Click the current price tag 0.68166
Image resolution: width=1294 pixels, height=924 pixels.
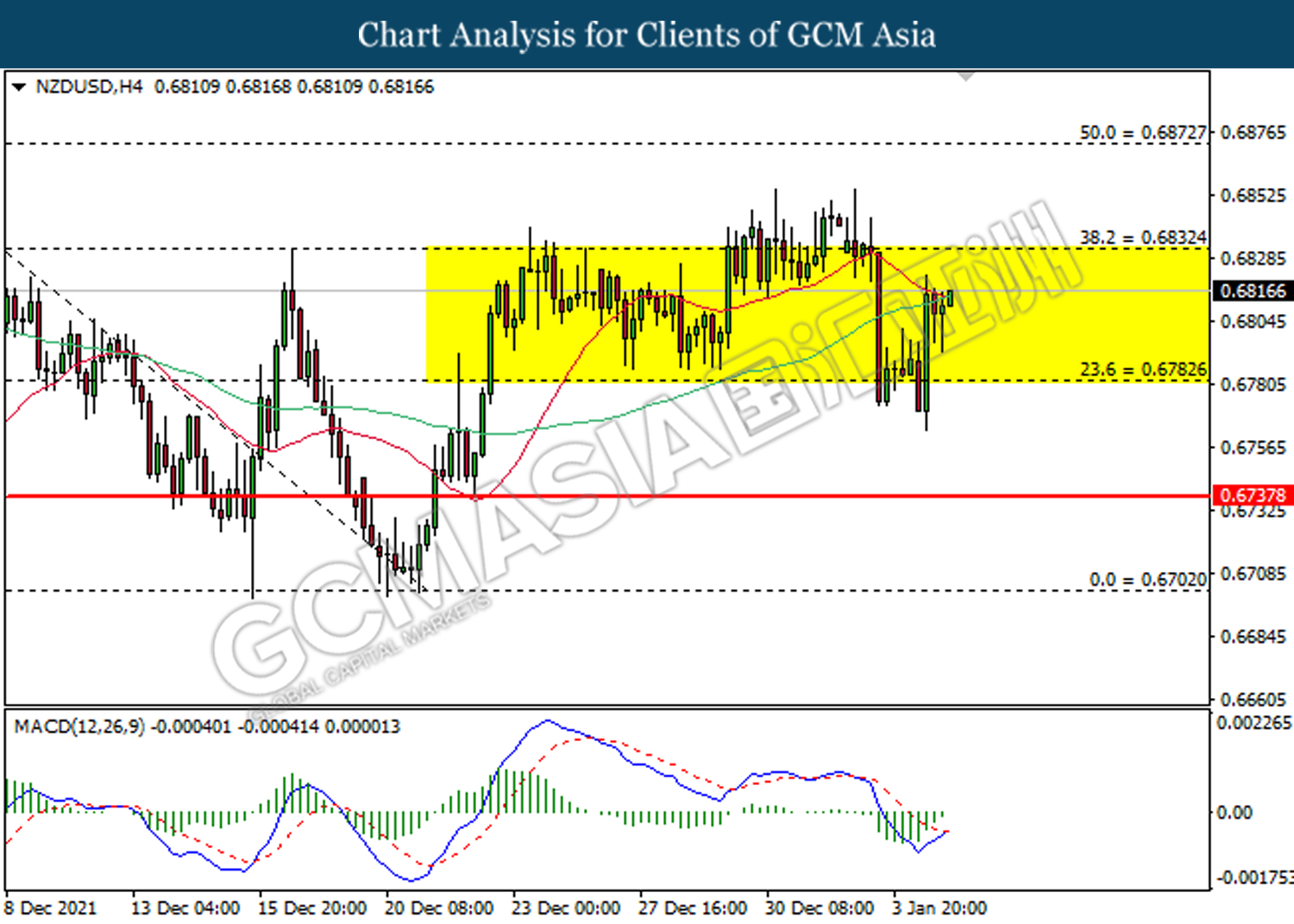[1253, 291]
